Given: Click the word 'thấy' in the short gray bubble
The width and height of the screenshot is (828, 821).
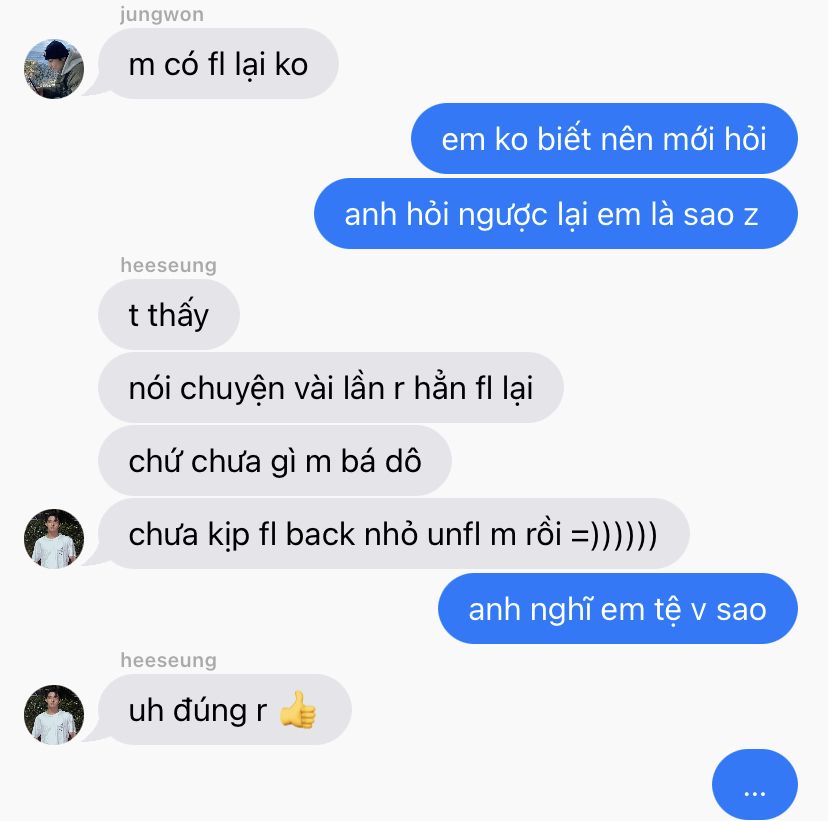Looking at the screenshot, I should 178,315.
